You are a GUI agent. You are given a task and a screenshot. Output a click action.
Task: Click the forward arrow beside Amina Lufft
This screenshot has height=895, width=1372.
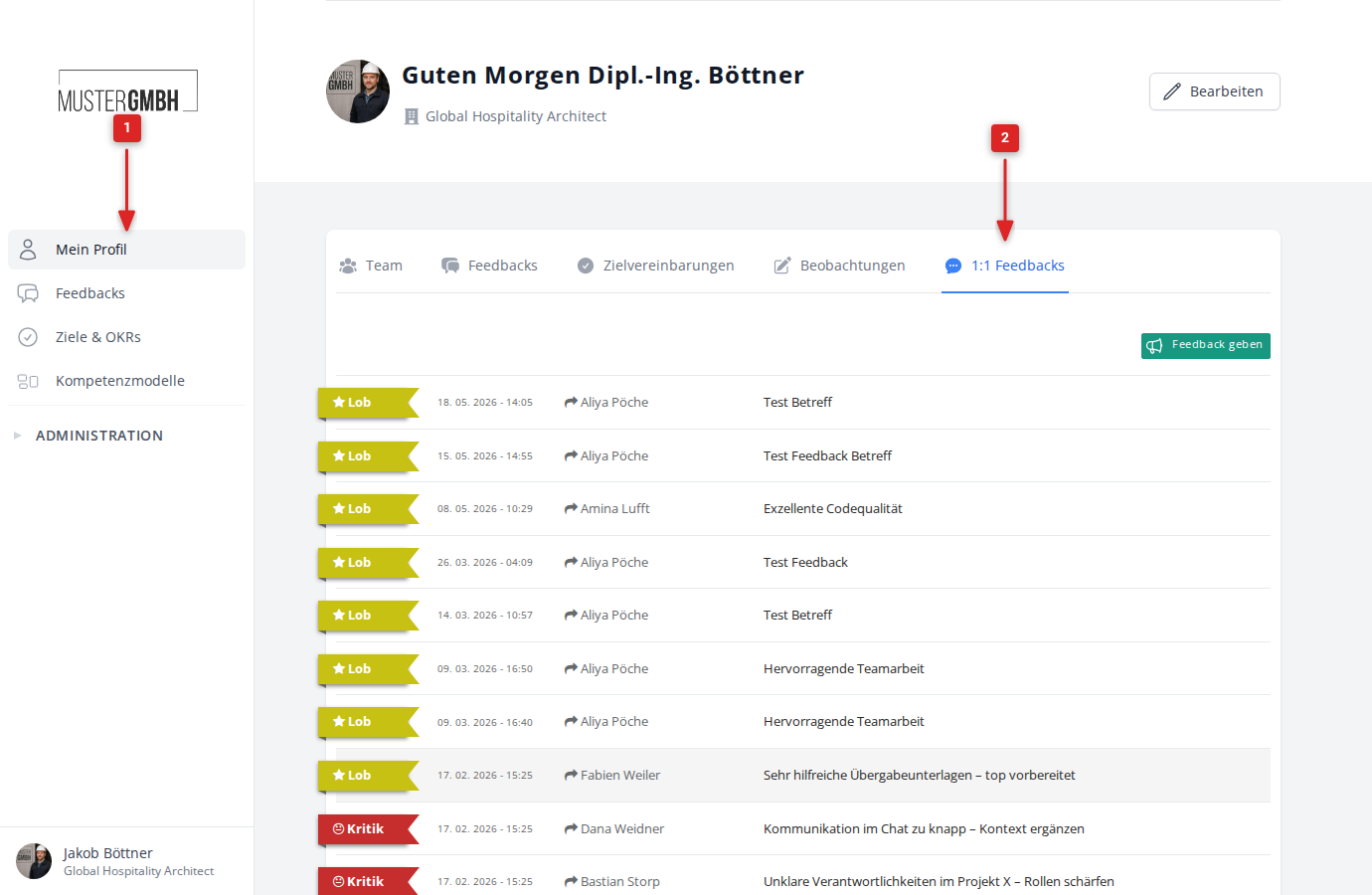pos(571,508)
